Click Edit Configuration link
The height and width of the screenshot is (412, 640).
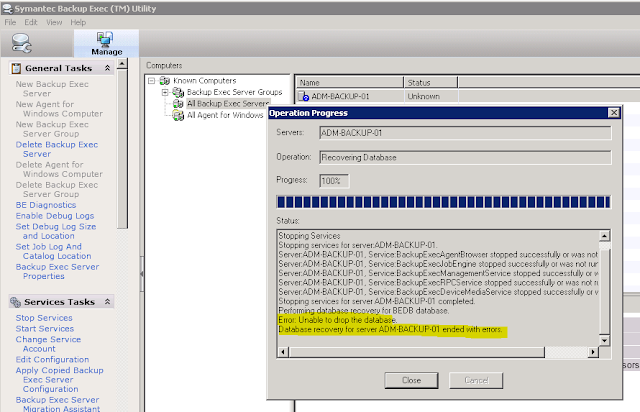[52, 359]
